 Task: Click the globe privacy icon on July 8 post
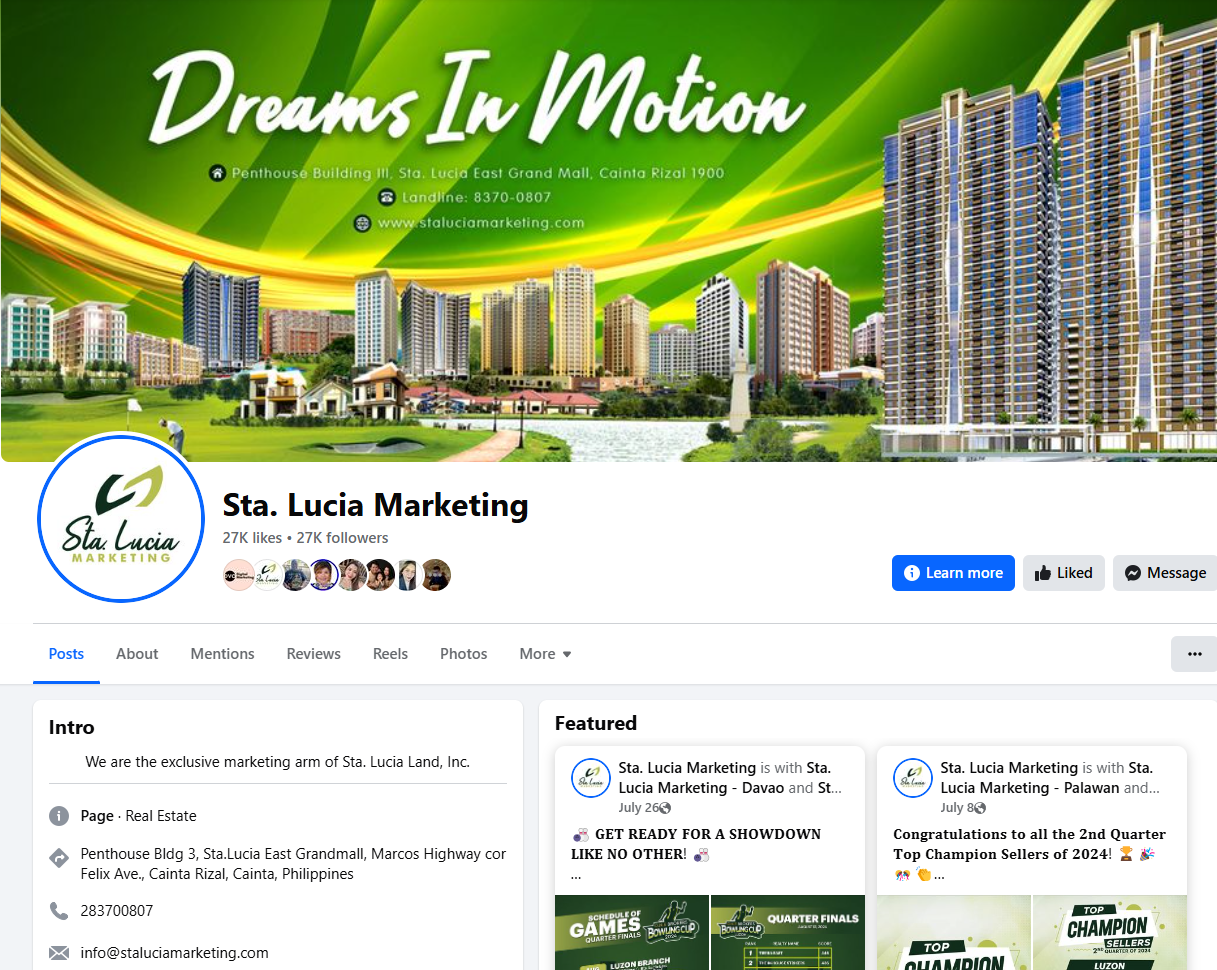point(980,808)
